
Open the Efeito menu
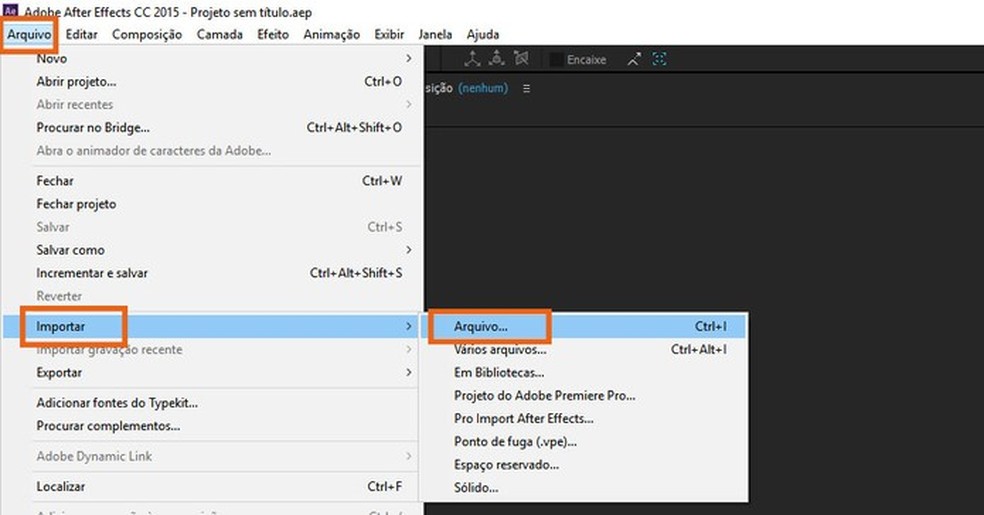click(273, 35)
